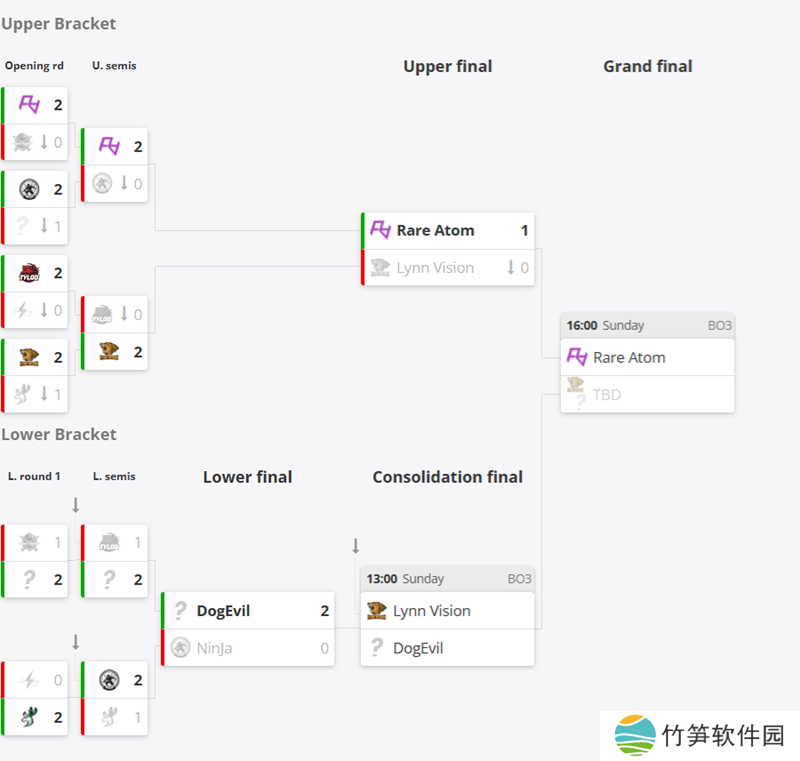Click the Lynn Vision logo in Consolidation final
The image size is (800, 761).
coord(377,611)
